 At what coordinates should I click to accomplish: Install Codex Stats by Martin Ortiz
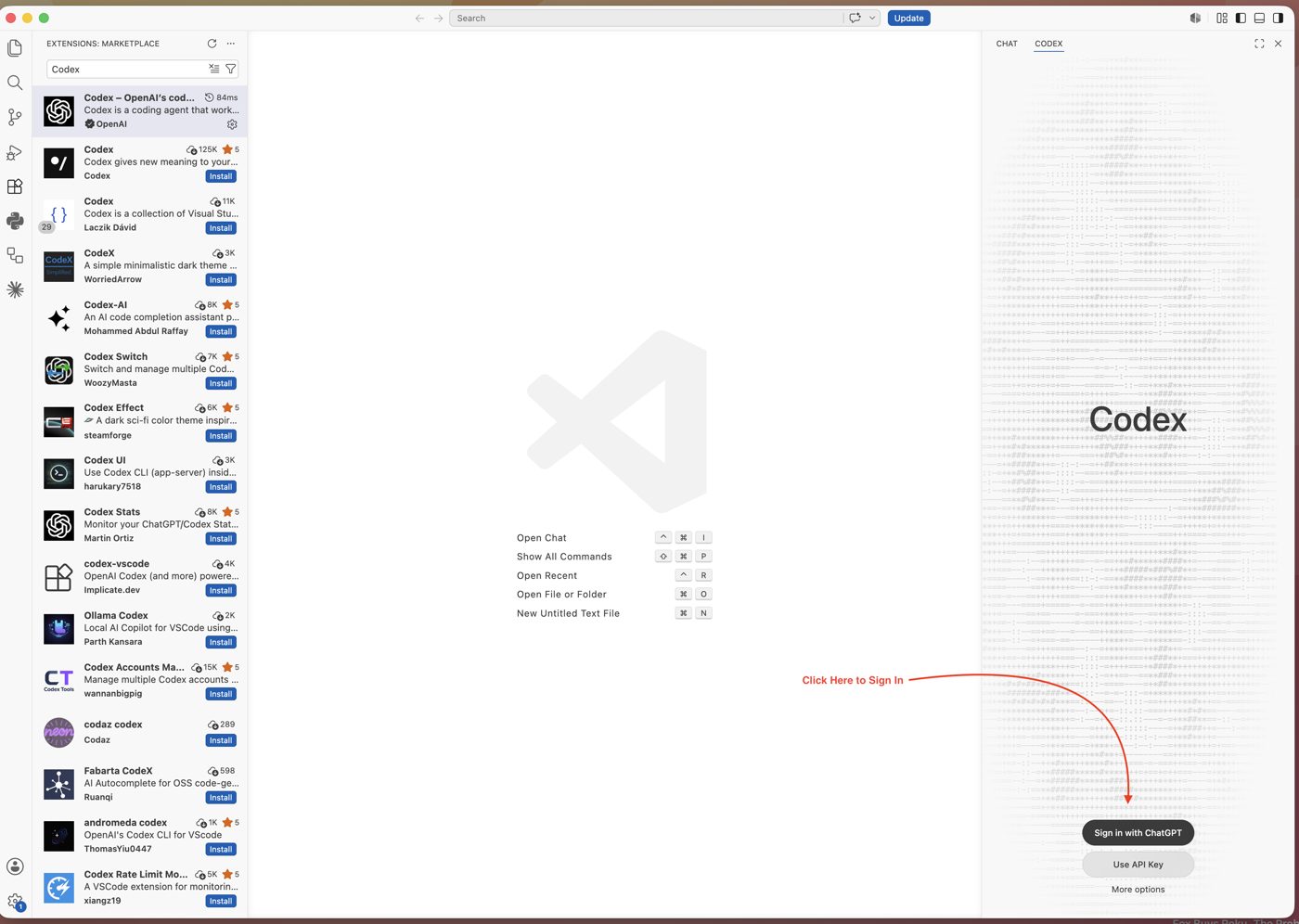point(221,539)
